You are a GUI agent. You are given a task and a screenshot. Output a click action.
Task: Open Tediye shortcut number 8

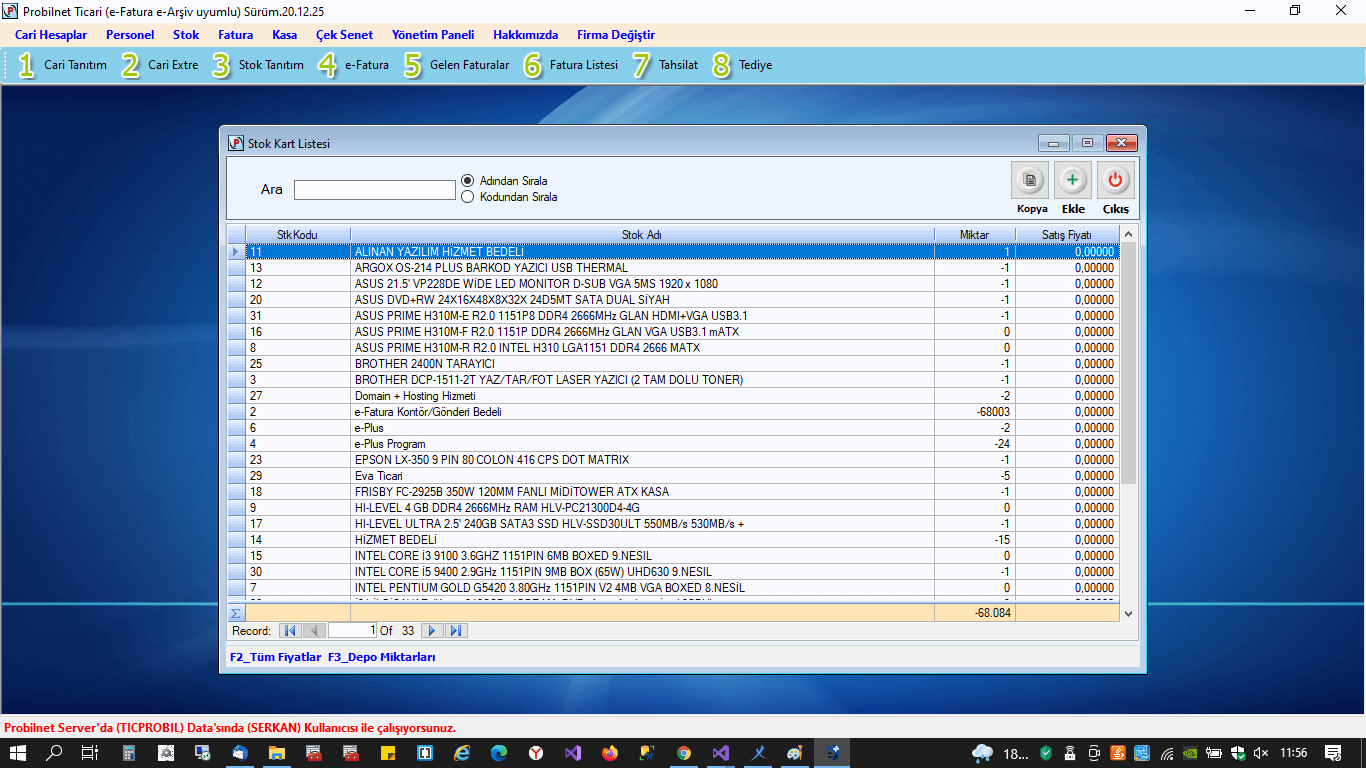(x=742, y=65)
